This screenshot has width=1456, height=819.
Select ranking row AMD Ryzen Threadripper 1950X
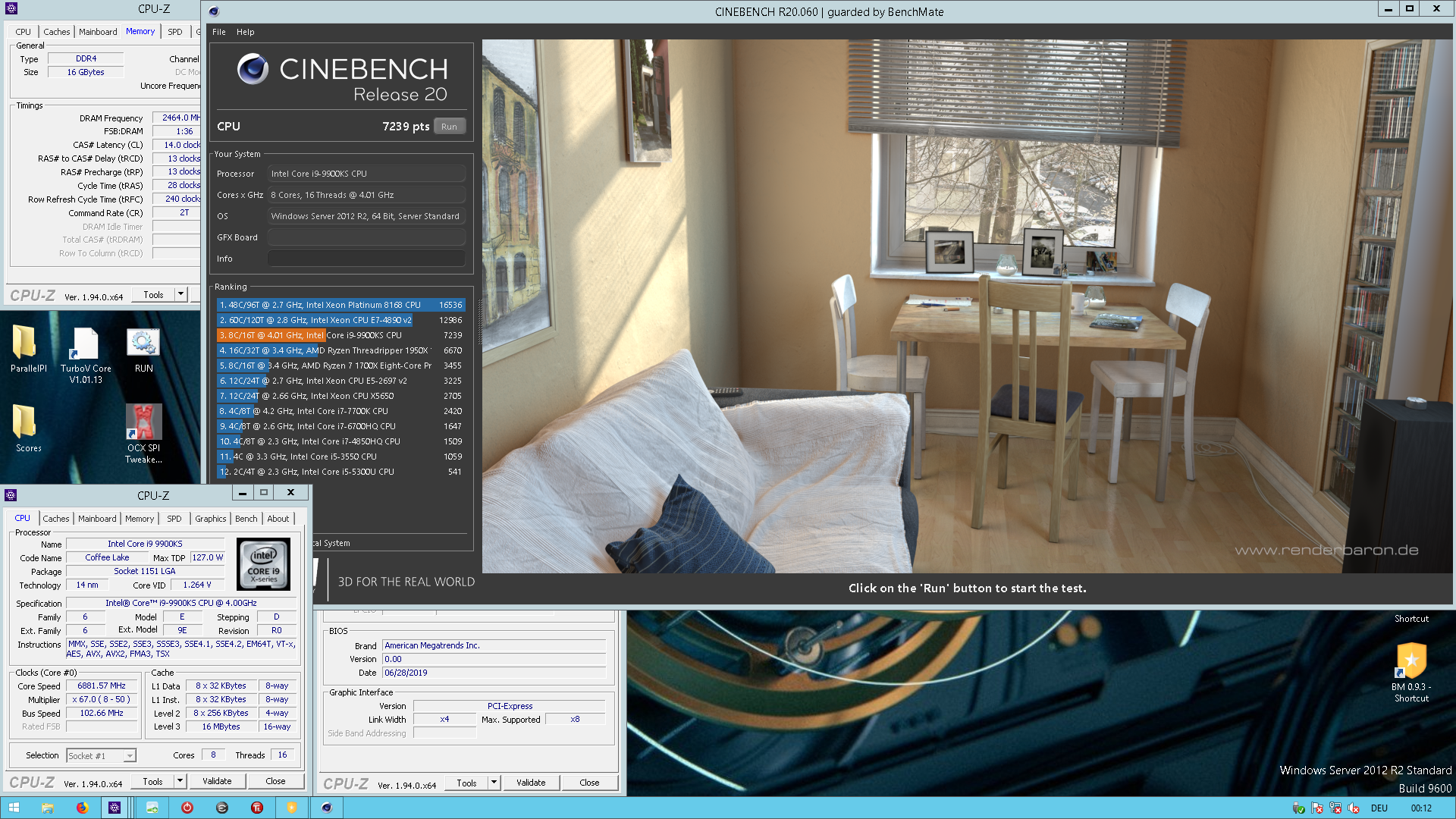click(340, 350)
